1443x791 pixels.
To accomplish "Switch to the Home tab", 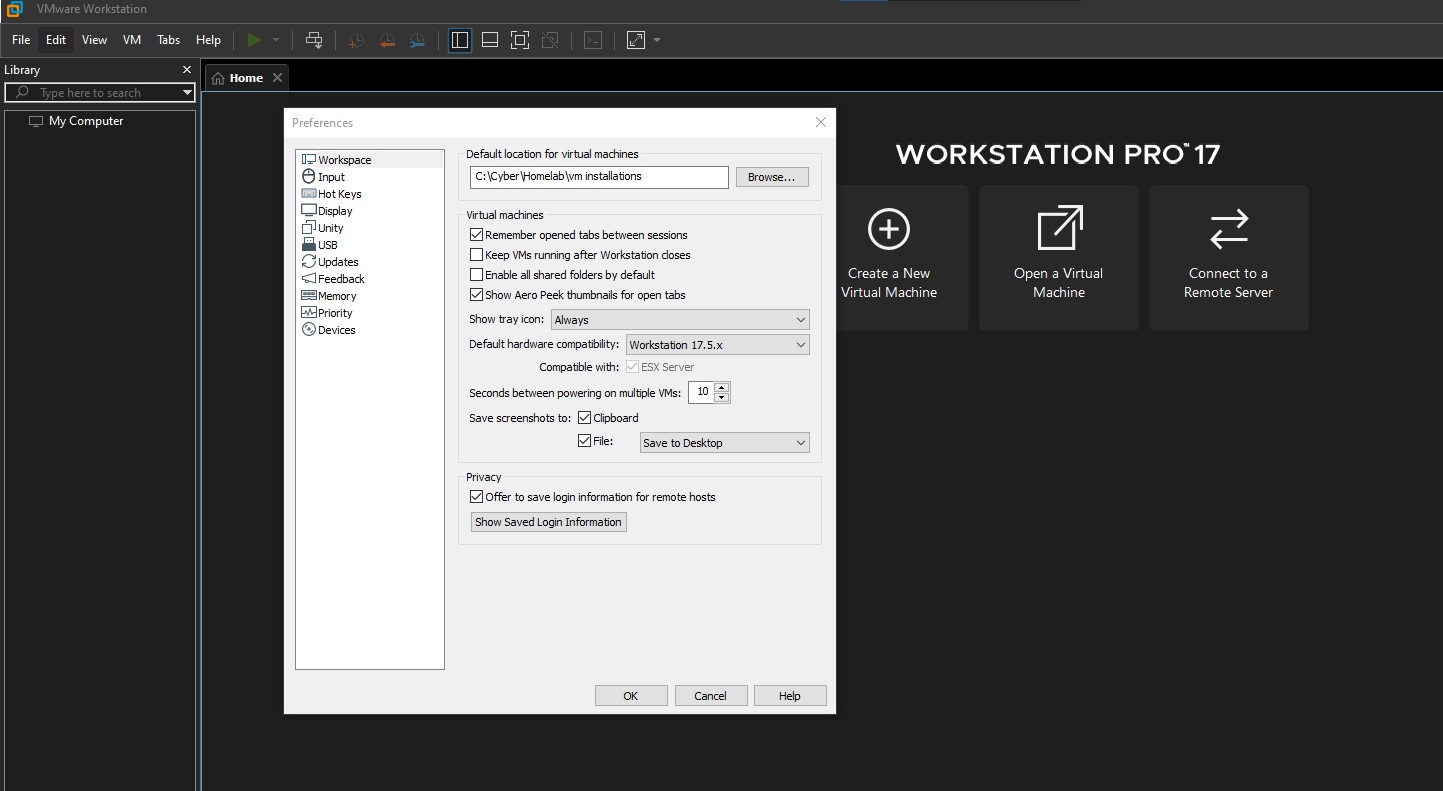I will tap(244, 76).
